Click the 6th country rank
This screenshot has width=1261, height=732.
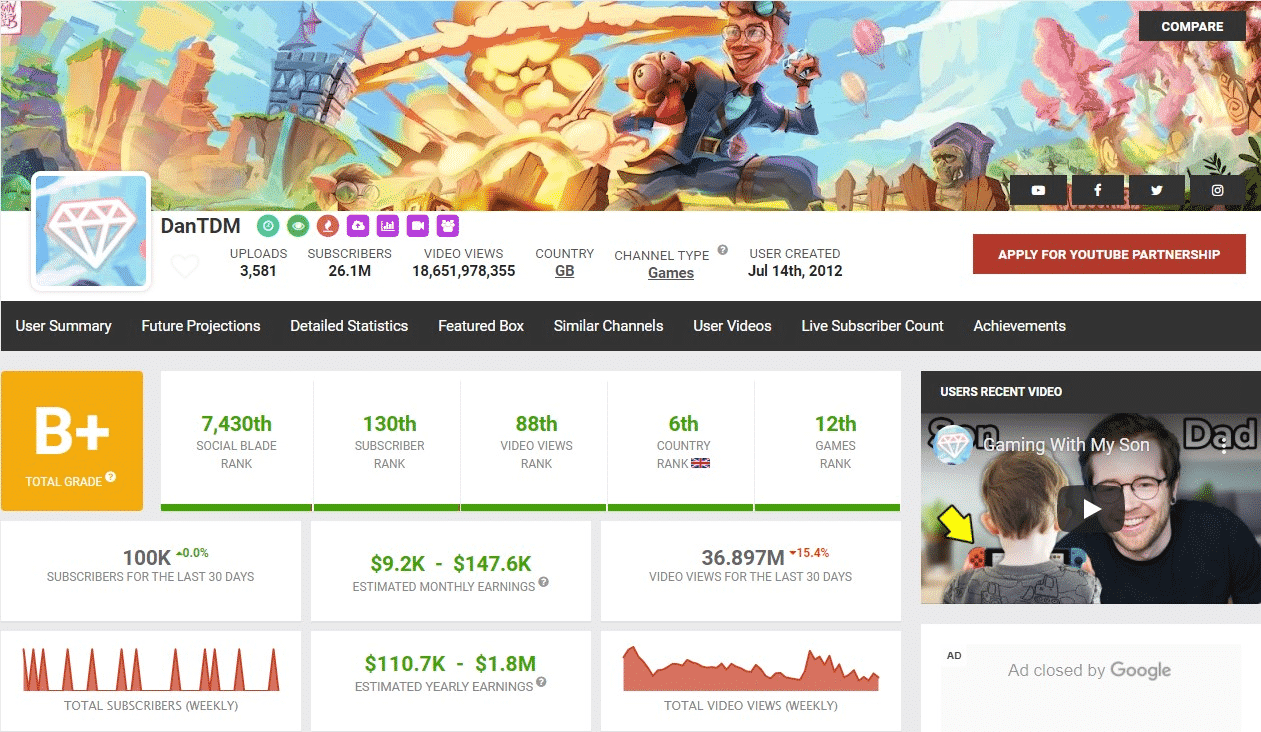click(x=684, y=424)
